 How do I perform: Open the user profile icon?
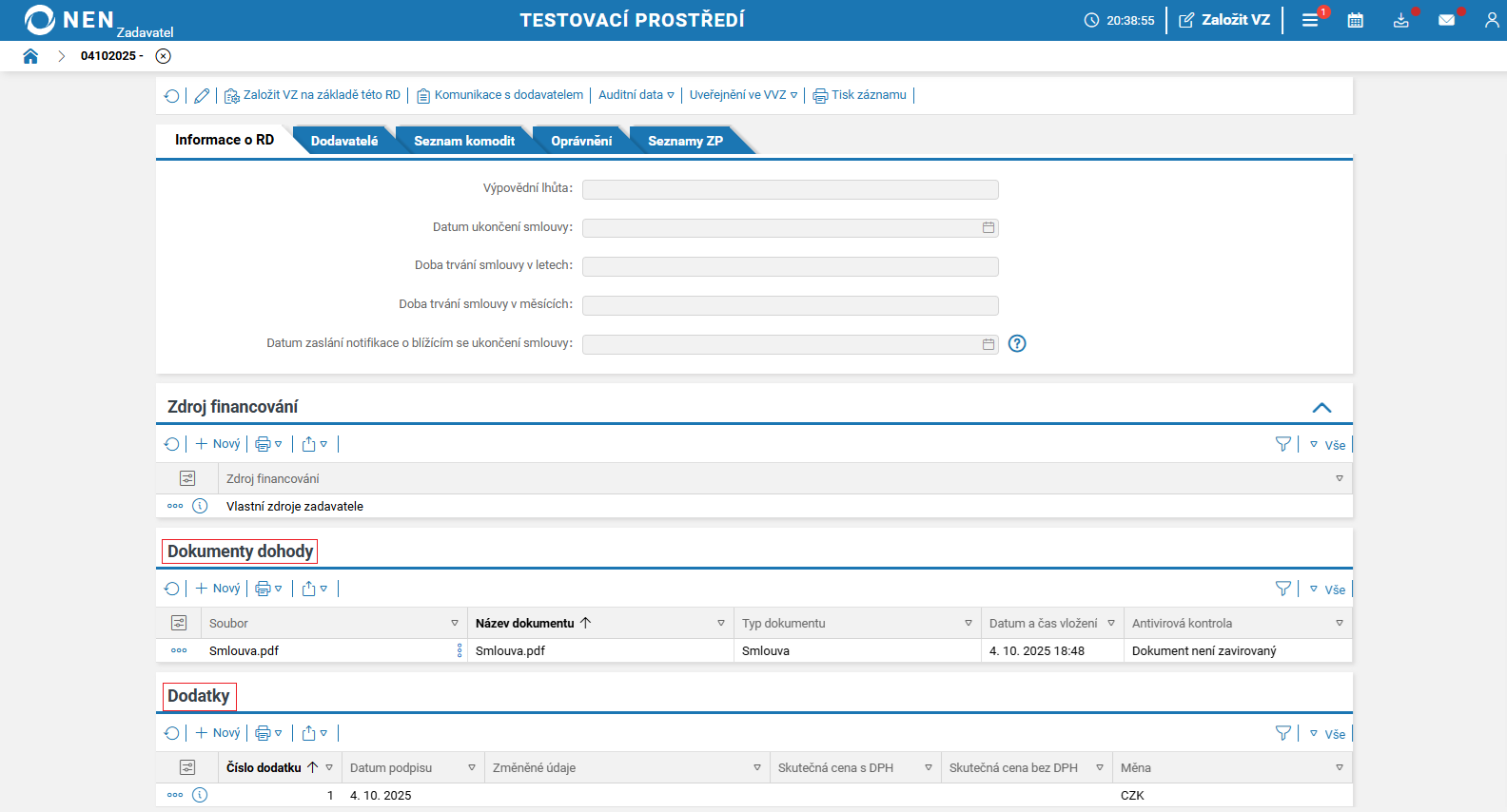(x=1491, y=20)
